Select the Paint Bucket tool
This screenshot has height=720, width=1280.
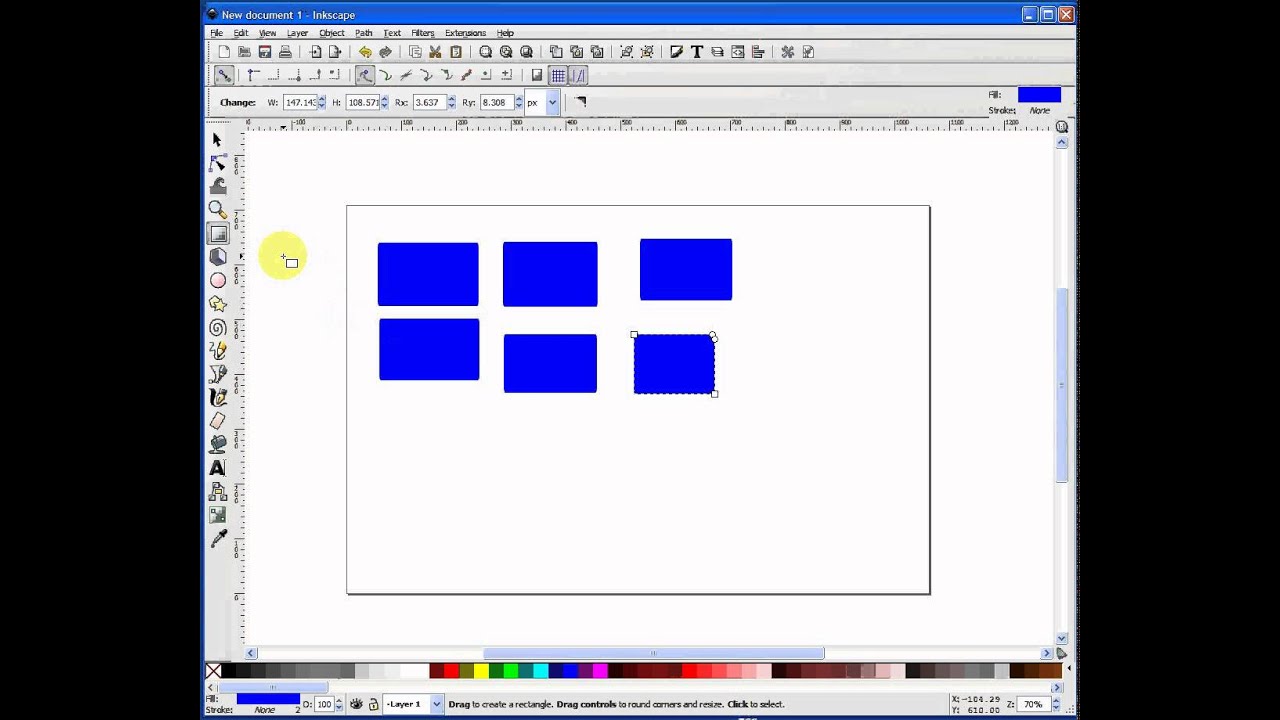217,445
